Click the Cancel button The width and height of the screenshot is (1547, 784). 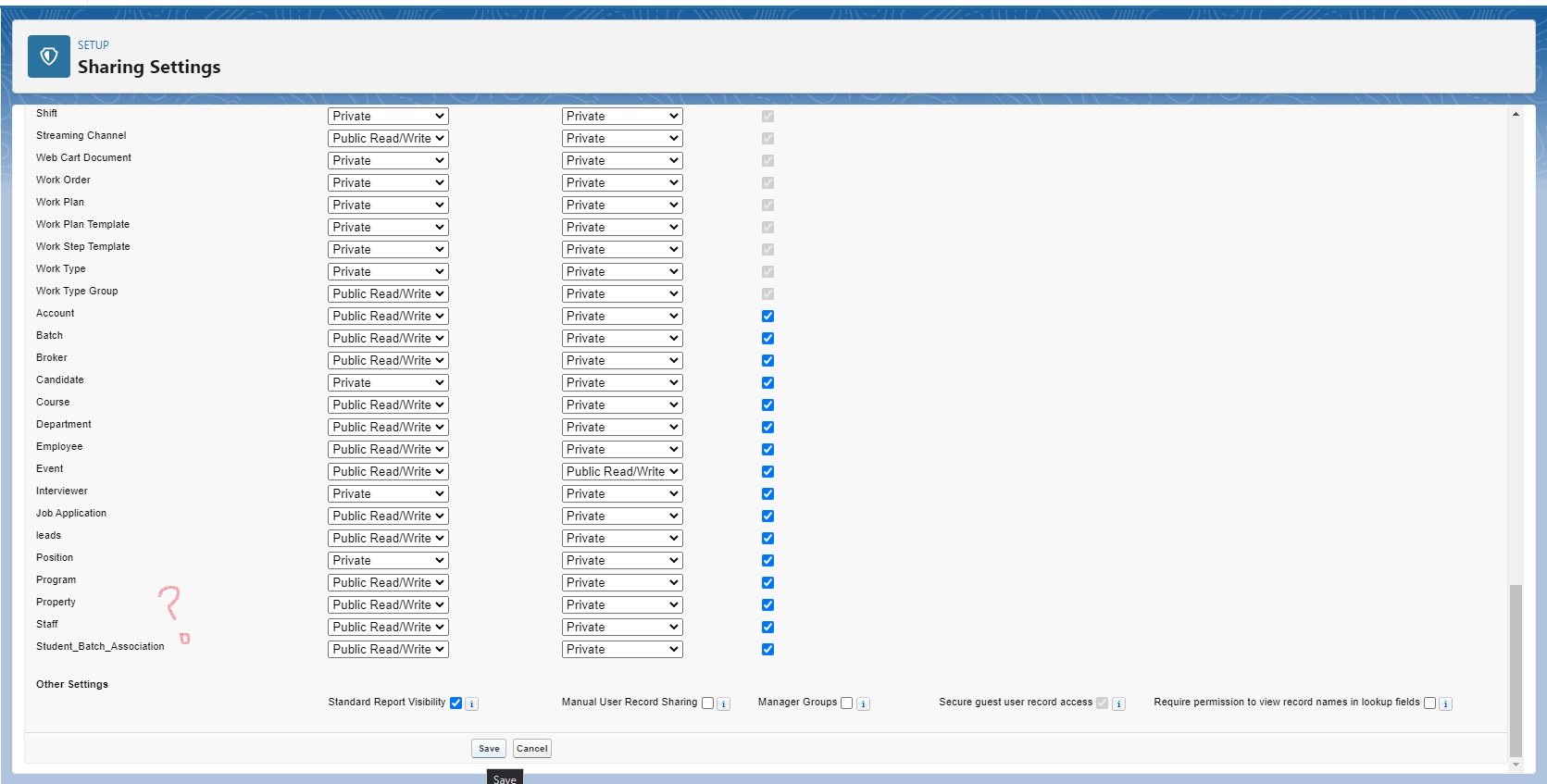point(532,749)
